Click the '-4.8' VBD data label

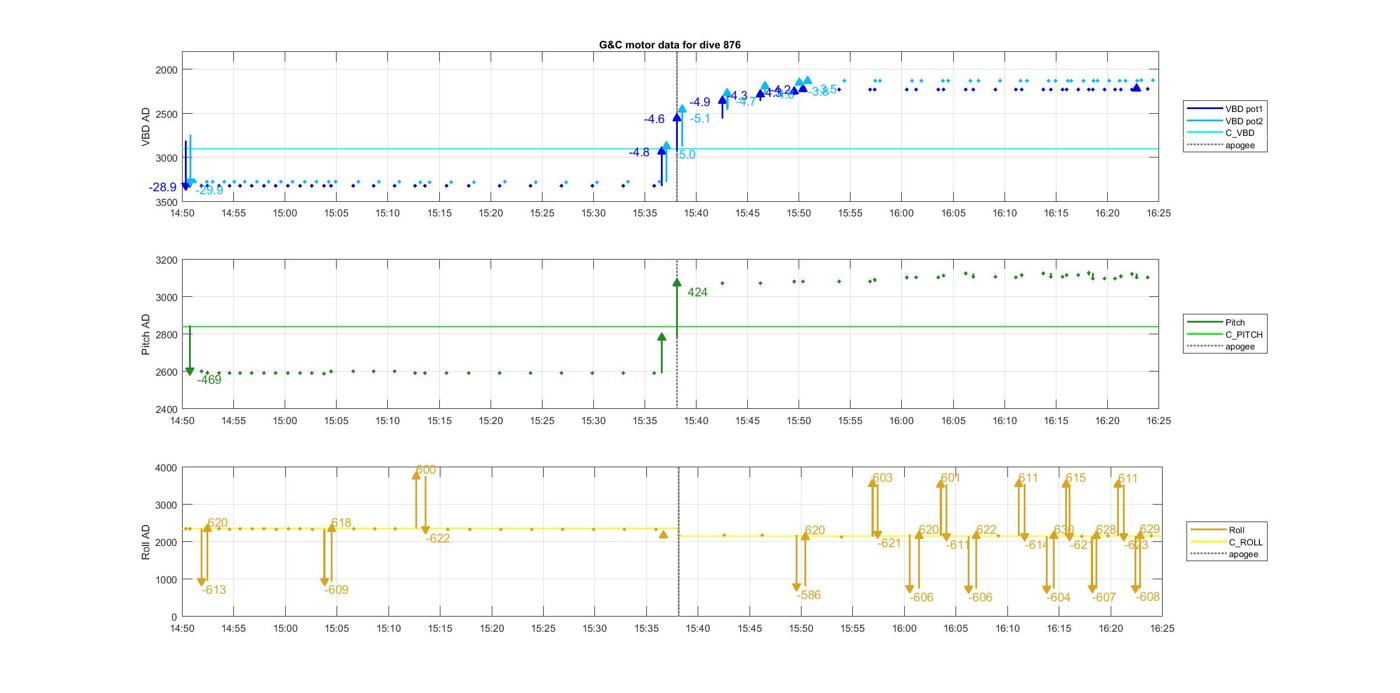pos(639,153)
